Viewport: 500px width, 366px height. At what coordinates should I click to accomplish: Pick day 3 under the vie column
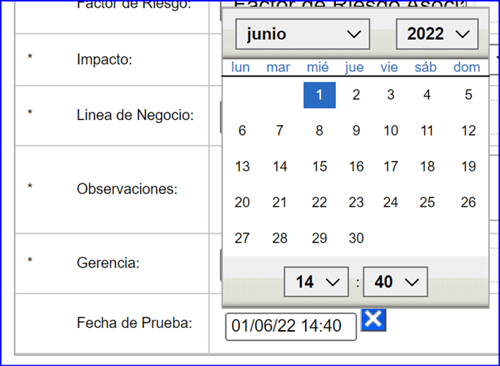tap(390, 95)
